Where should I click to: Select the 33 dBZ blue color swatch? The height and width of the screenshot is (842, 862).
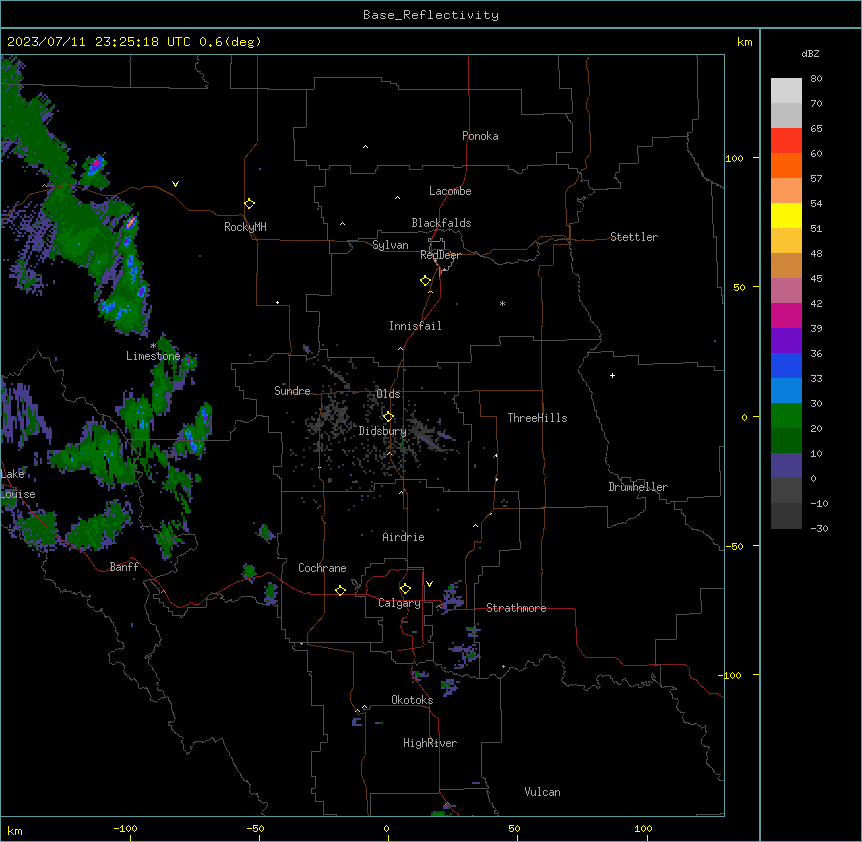786,365
